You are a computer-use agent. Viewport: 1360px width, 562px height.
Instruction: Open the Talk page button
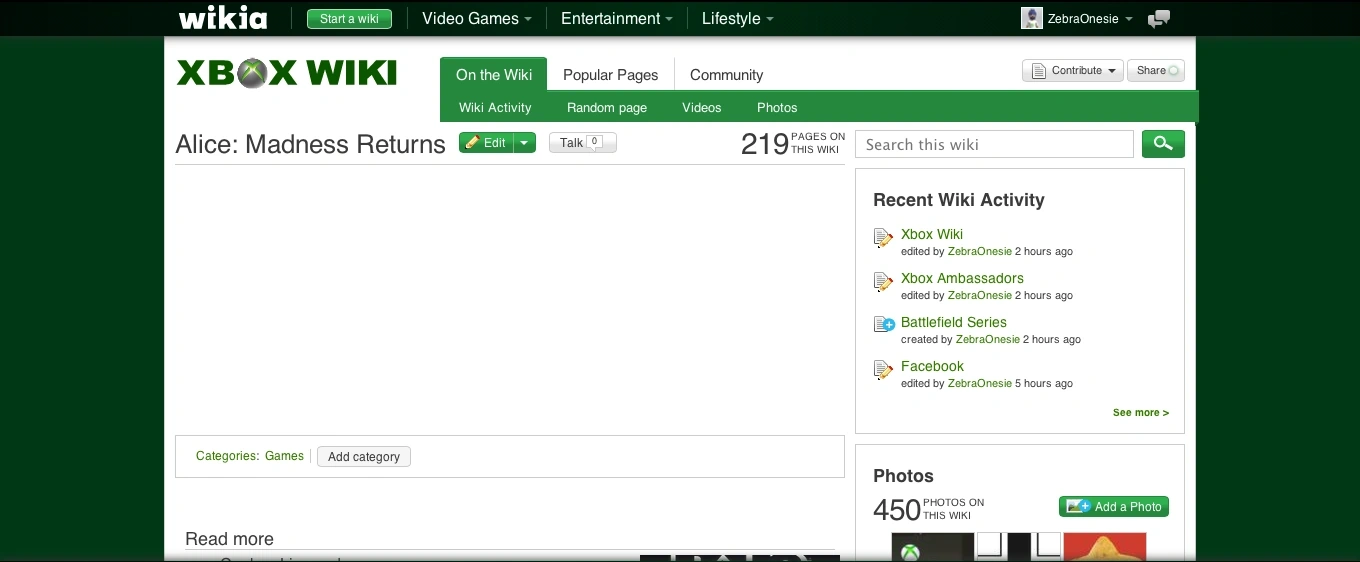tap(583, 143)
